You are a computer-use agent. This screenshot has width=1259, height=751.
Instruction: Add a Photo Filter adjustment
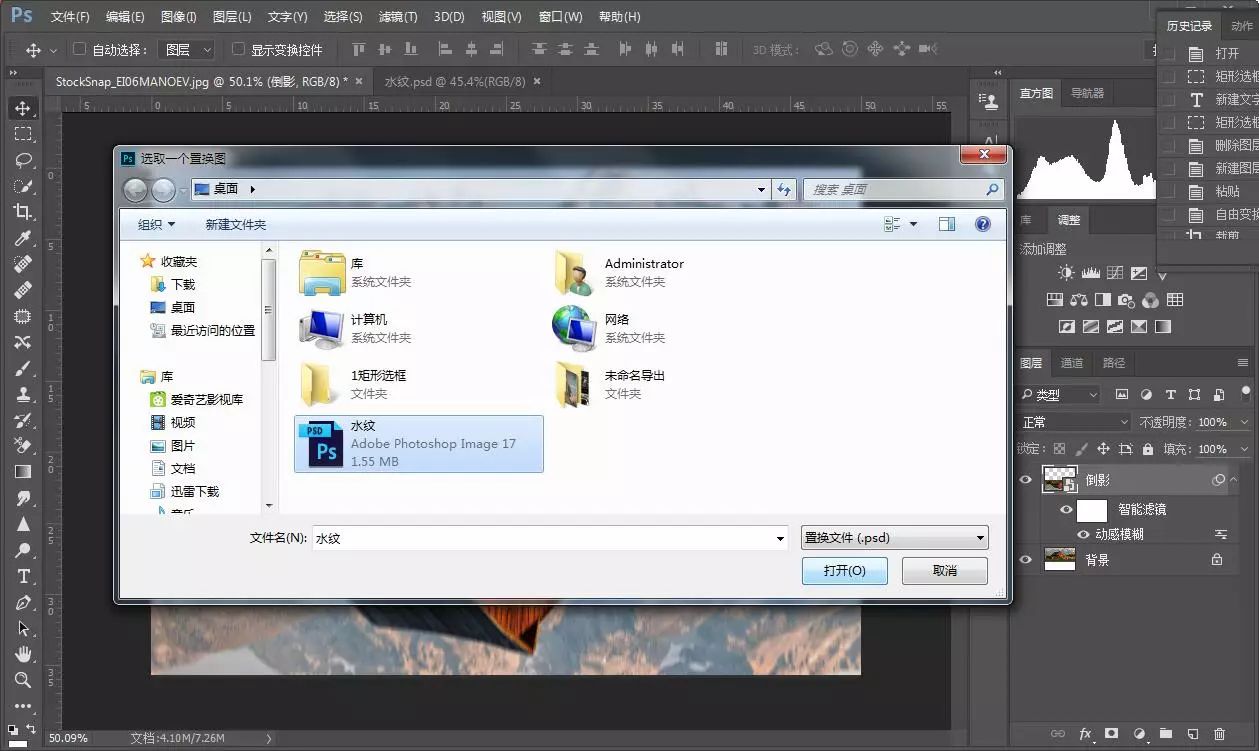pos(1126,300)
